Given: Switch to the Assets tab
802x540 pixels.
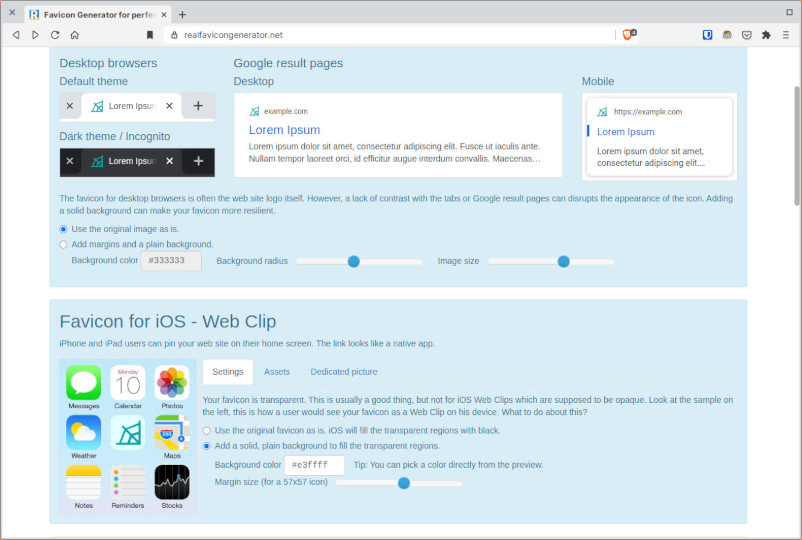Looking at the screenshot, I should point(277,372).
